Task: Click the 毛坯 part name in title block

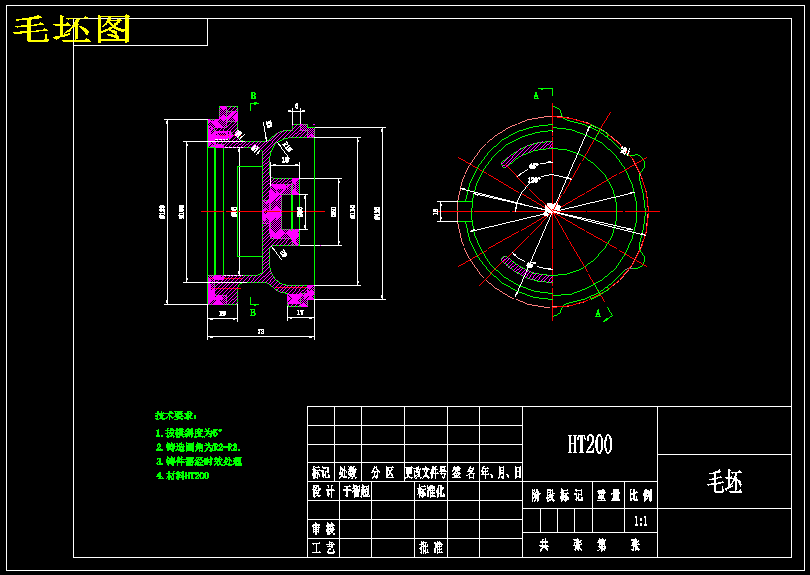Action: 724,482
